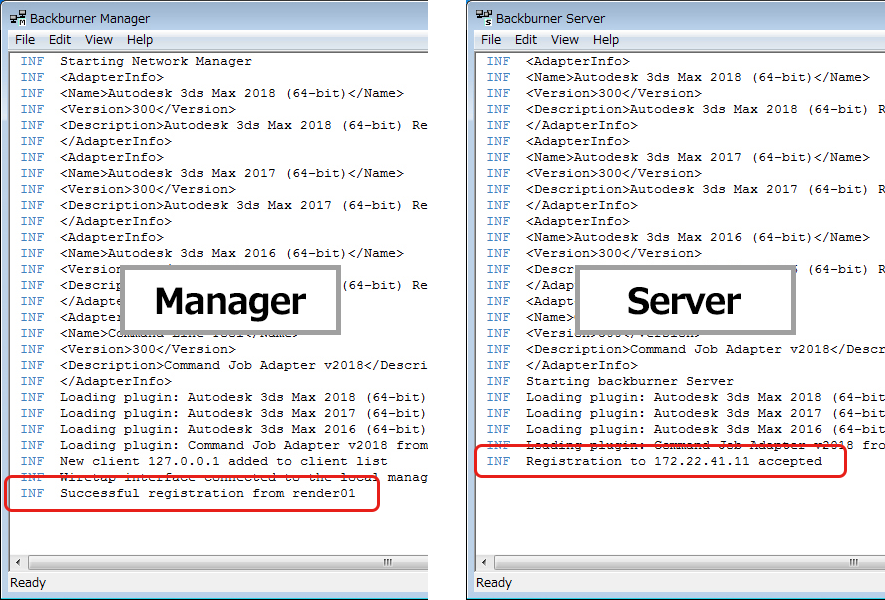885x600 pixels.
Task: Click the Backburner Manager title bar icon
Action: (18, 18)
